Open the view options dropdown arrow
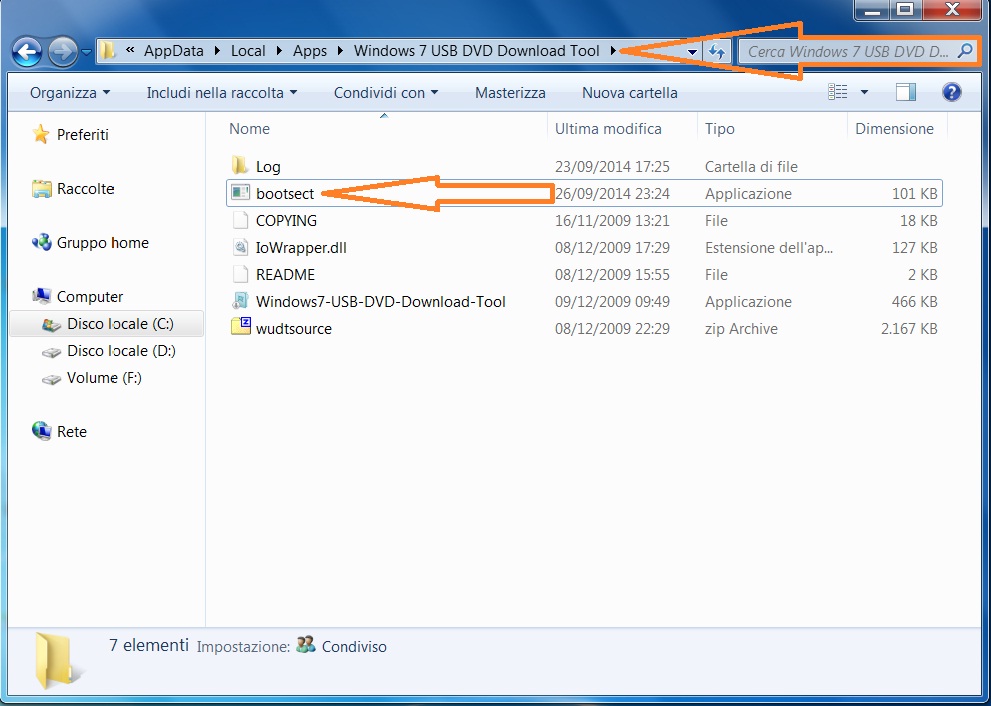 tap(864, 92)
